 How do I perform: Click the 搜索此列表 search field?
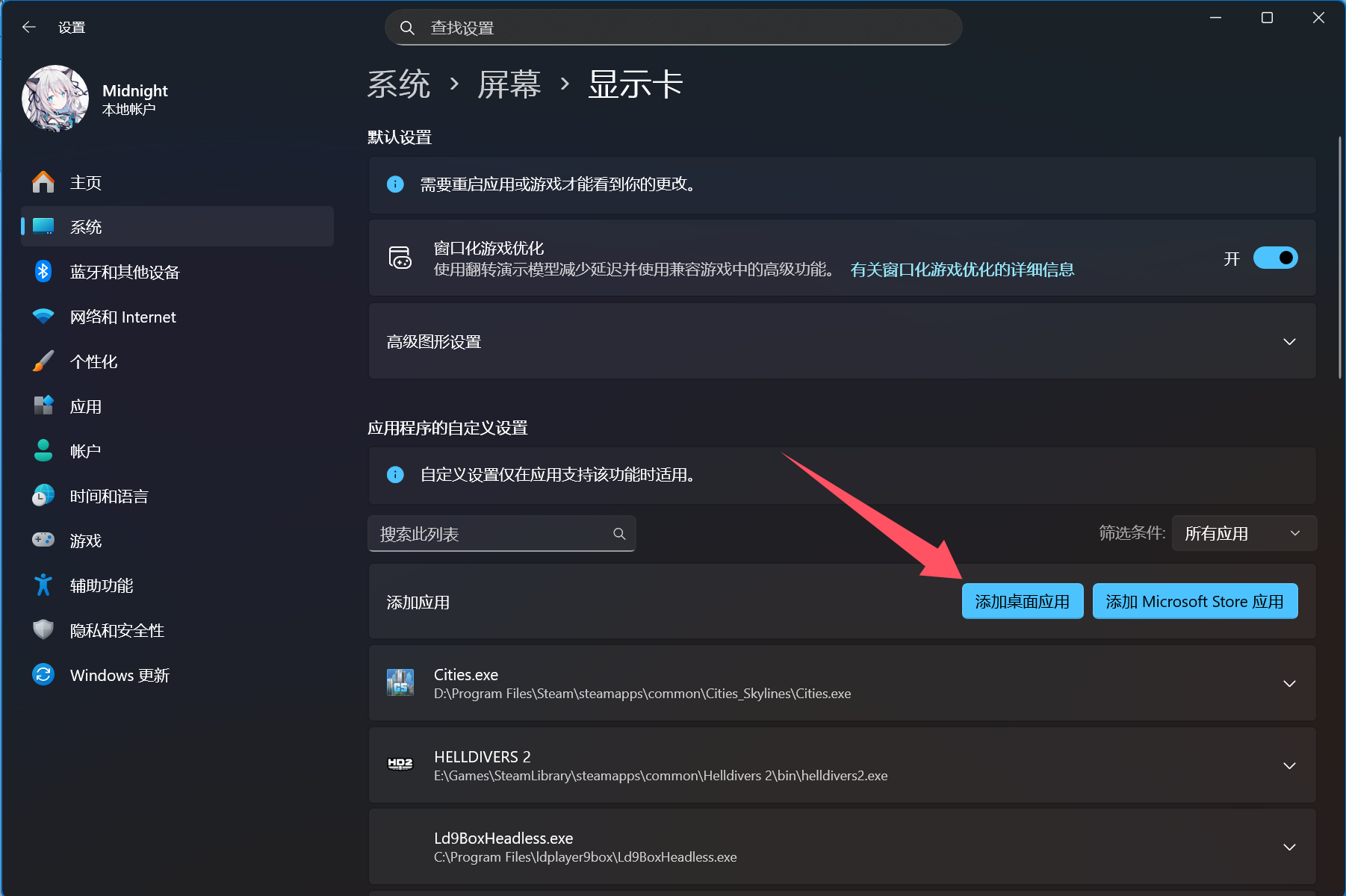pos(500,533)
